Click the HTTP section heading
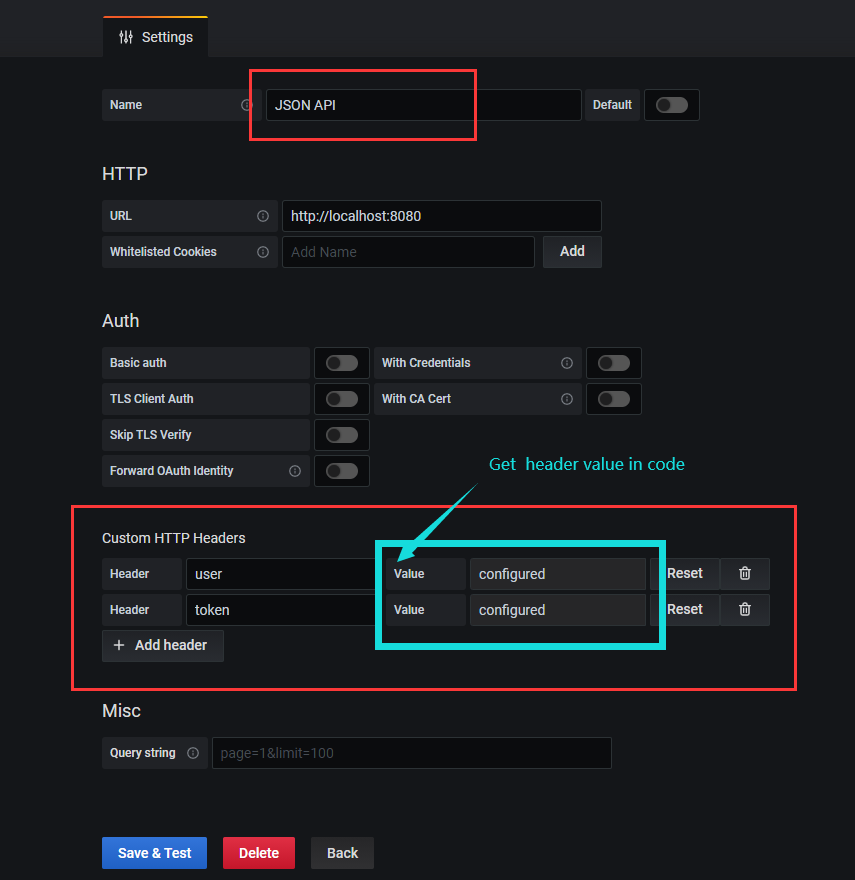This screenshot has height=880, width=855. pyautogui.click(x=125, y=174)
